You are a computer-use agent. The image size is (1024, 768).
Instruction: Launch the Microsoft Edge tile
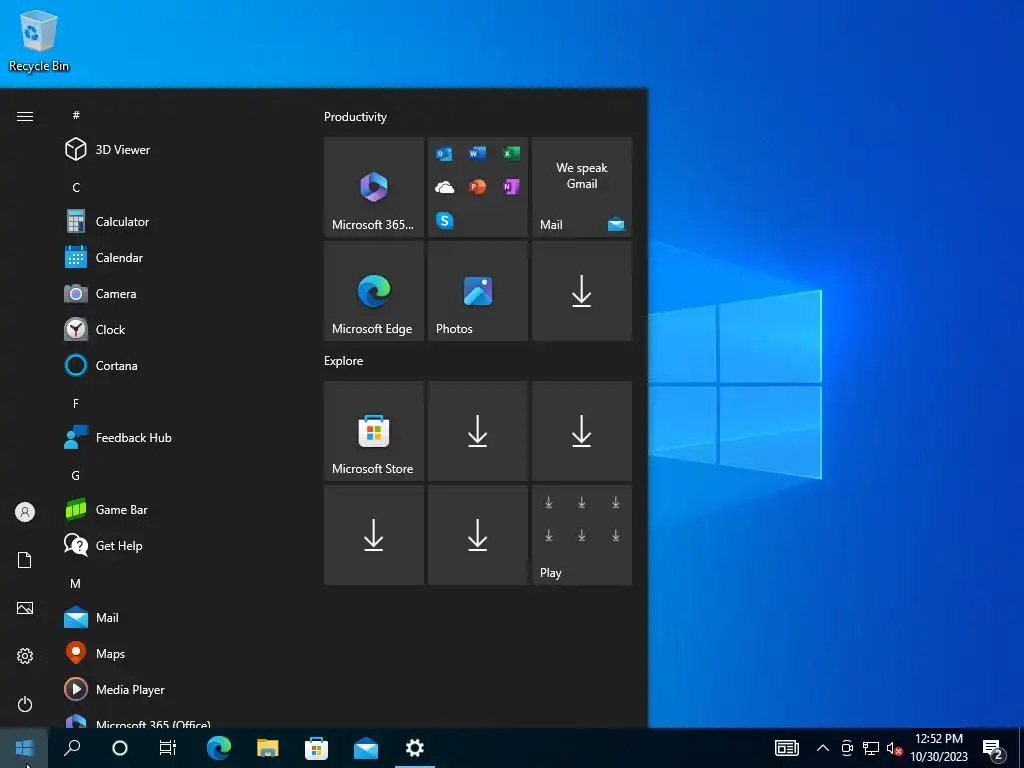374,291
